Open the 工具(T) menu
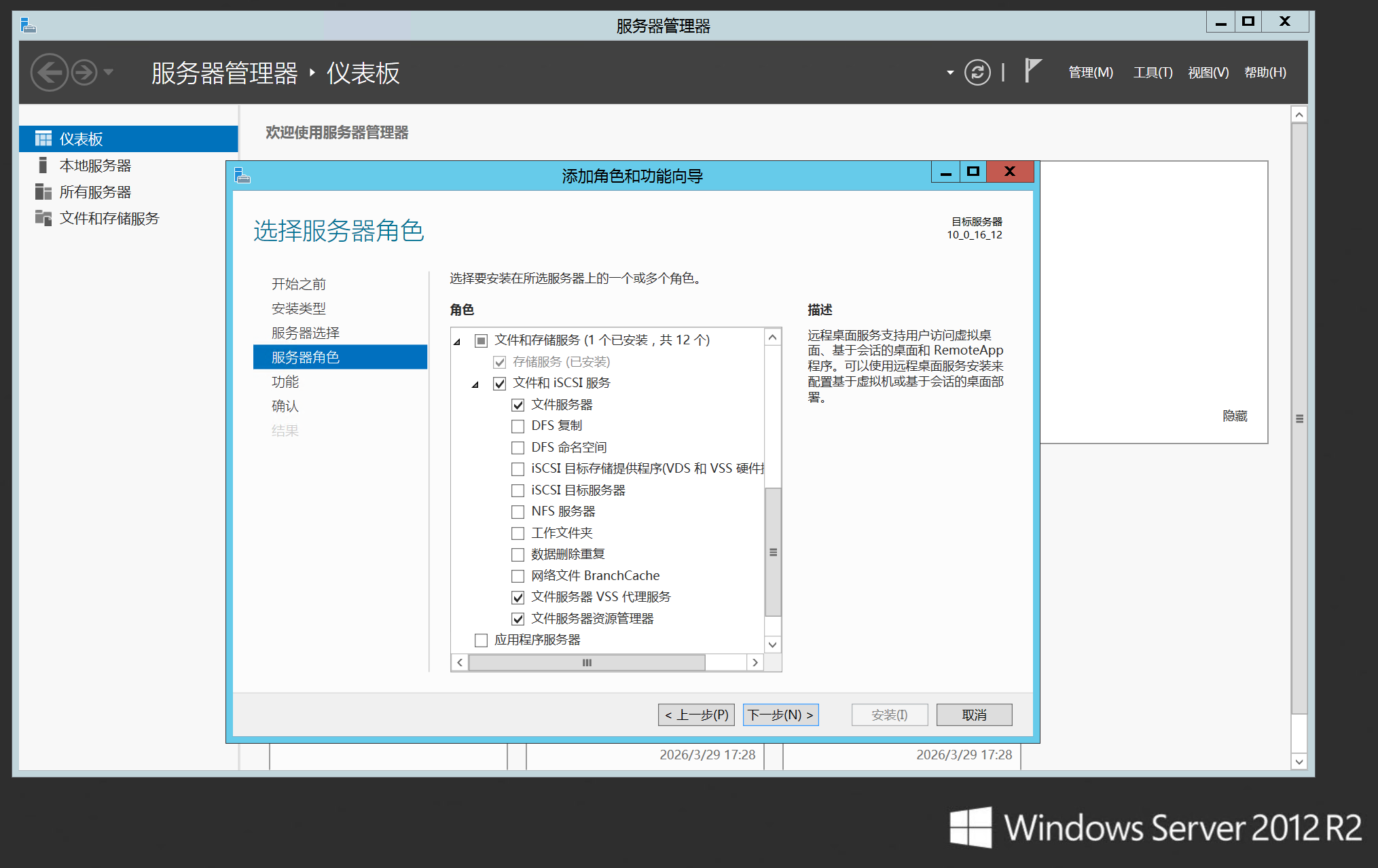 (x=1153, y=73)
